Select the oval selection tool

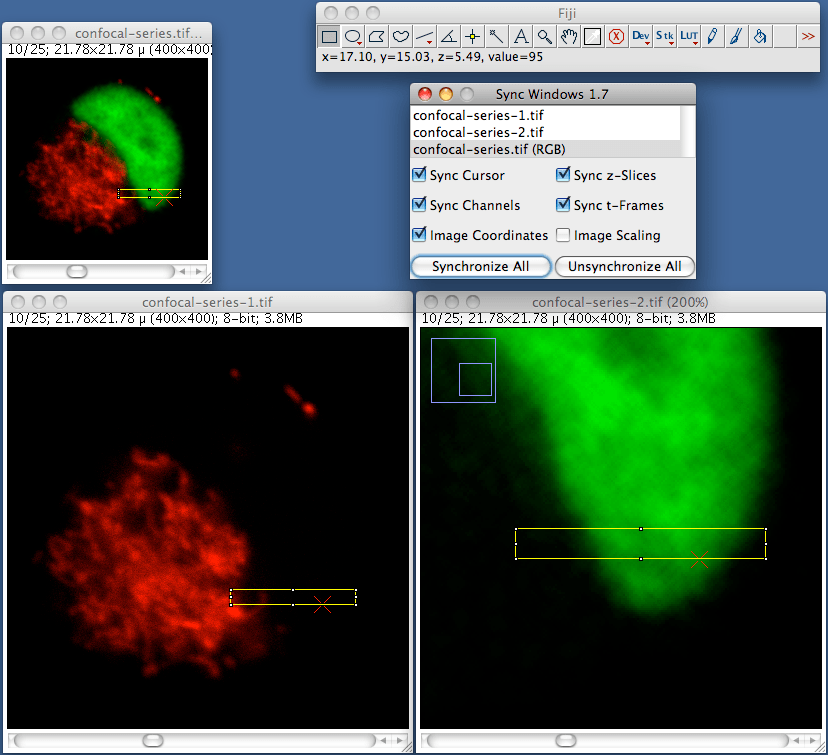point(354,36)
